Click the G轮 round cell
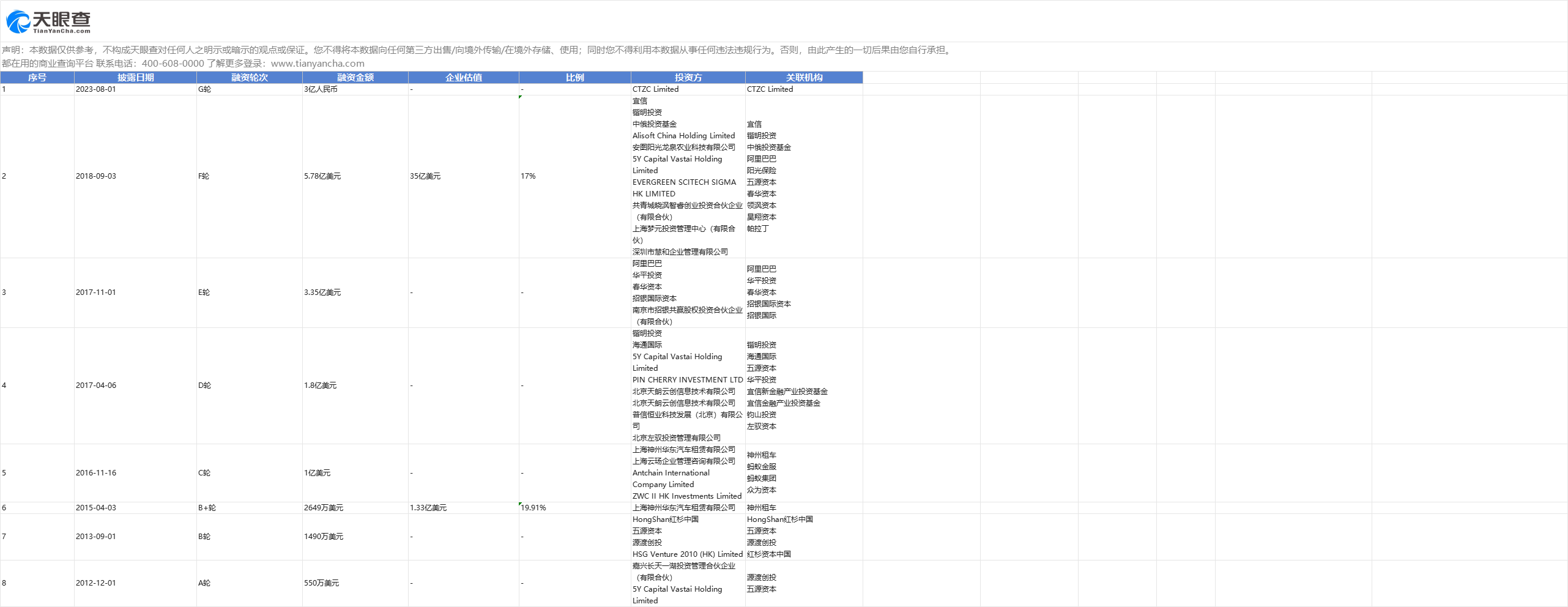 click(x=250, y=89)
